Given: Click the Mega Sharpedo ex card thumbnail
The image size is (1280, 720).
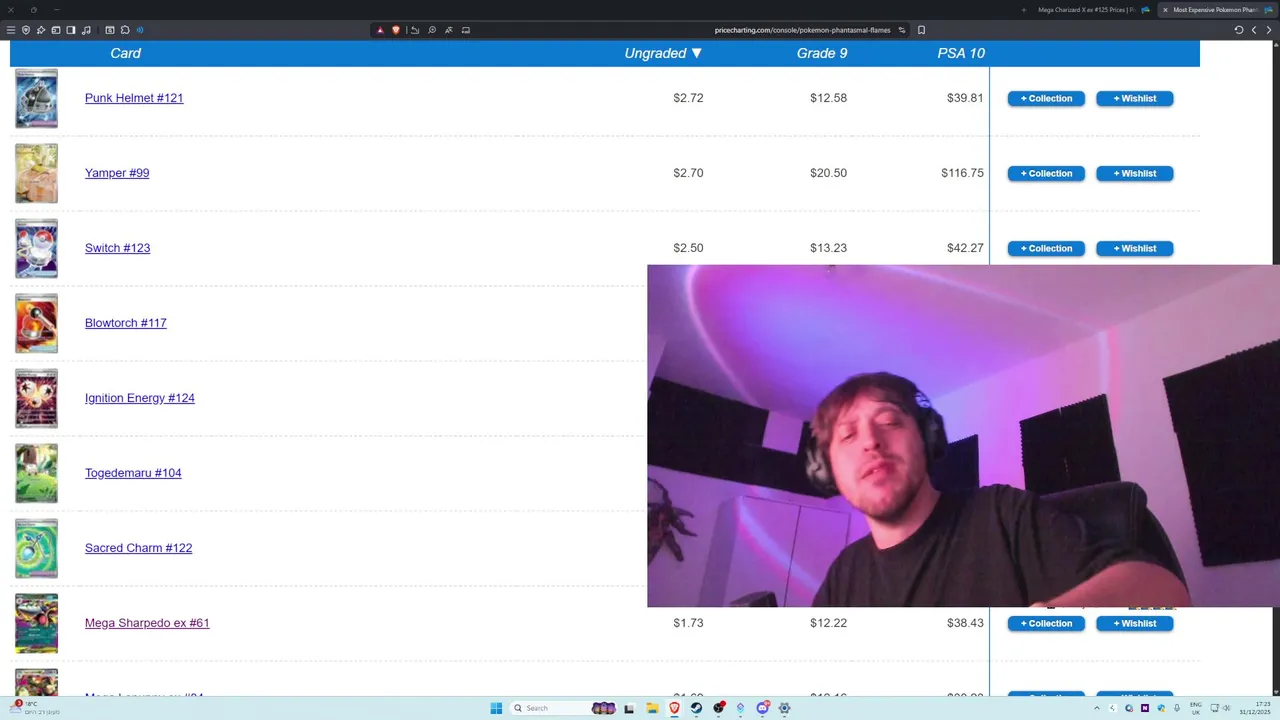Looking at the screenshot, I should tap(36, 623).
